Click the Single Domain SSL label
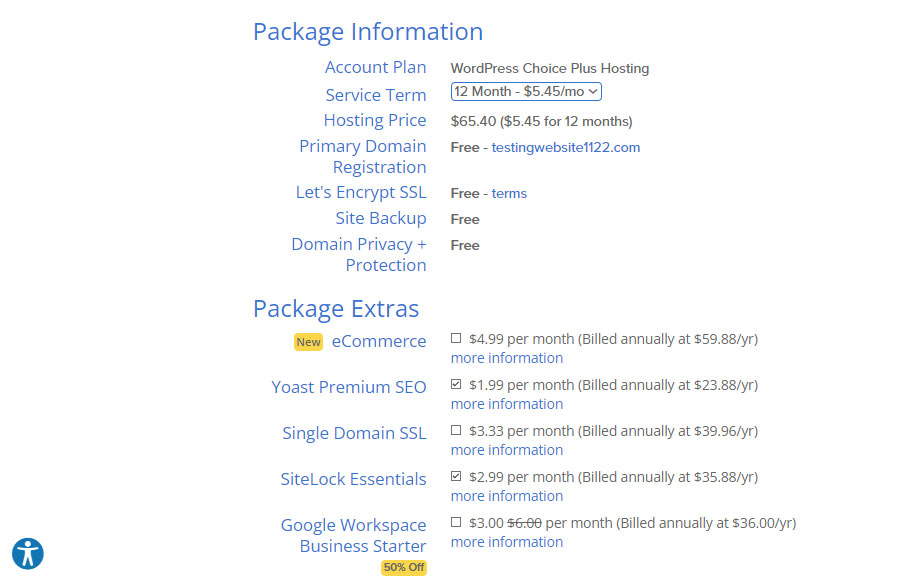901x583 pixels. point(354,433)
